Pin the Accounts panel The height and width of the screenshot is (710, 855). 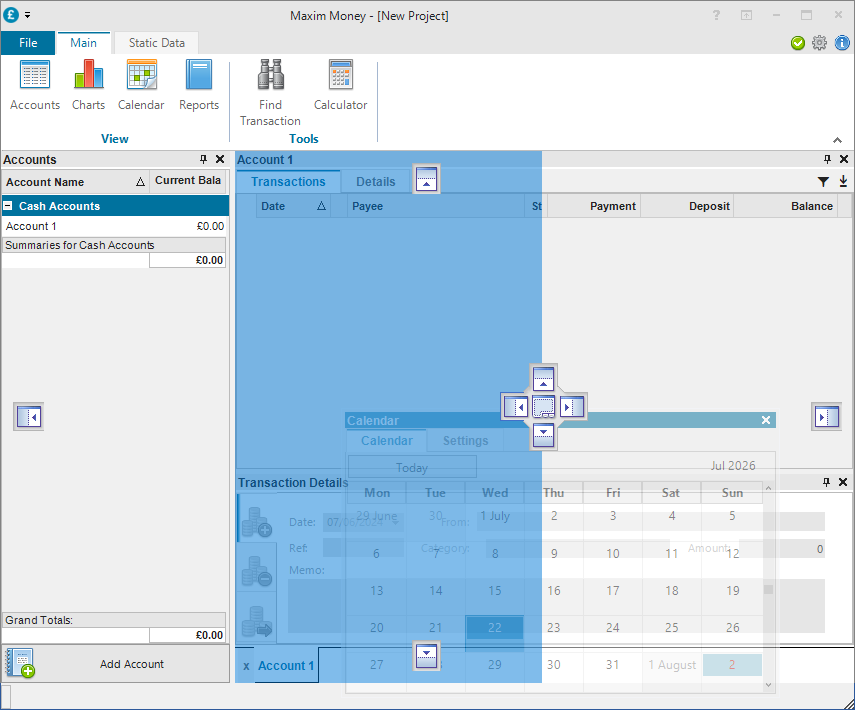(203, 159)
